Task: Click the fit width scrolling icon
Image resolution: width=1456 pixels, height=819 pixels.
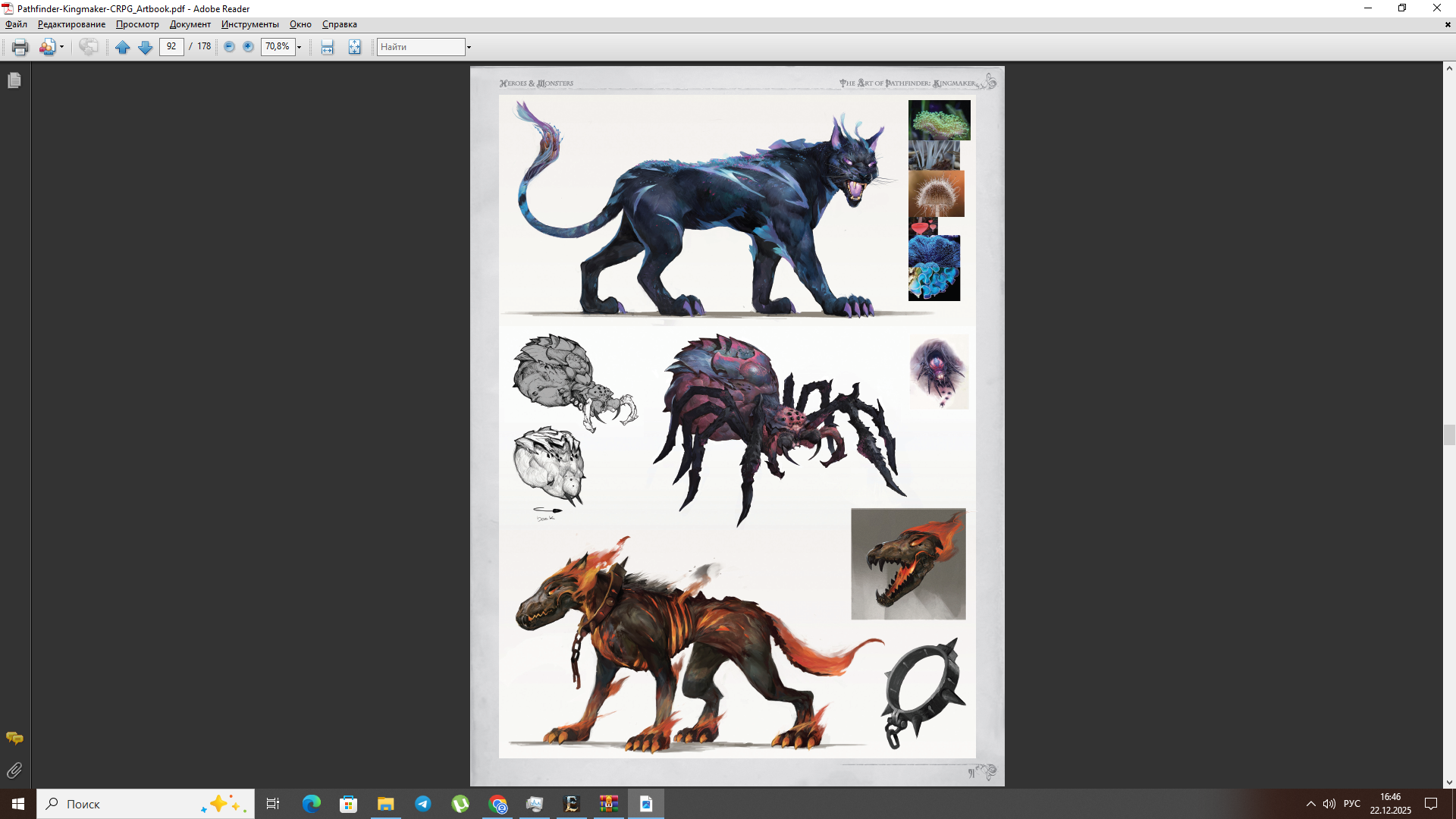Action: coord(327,47)
